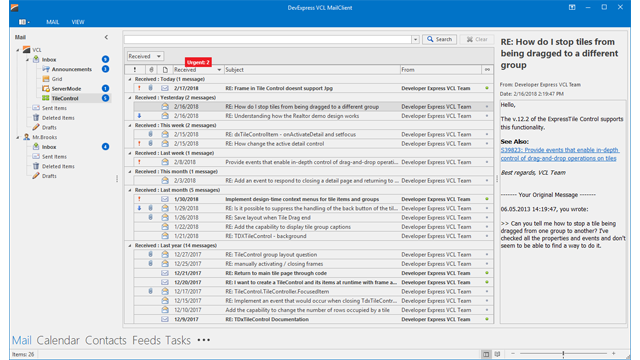The image size is (640, 360).
Task: Toggle the green dot on the 'TDxTileControl Documentation' message
Action: pos(487,319)
